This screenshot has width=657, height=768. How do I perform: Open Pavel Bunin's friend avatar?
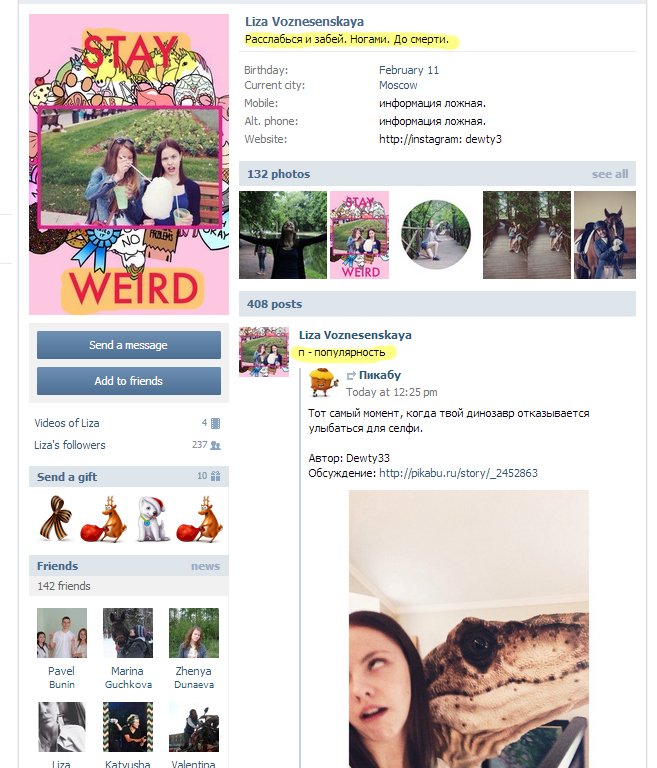(62, 633)
